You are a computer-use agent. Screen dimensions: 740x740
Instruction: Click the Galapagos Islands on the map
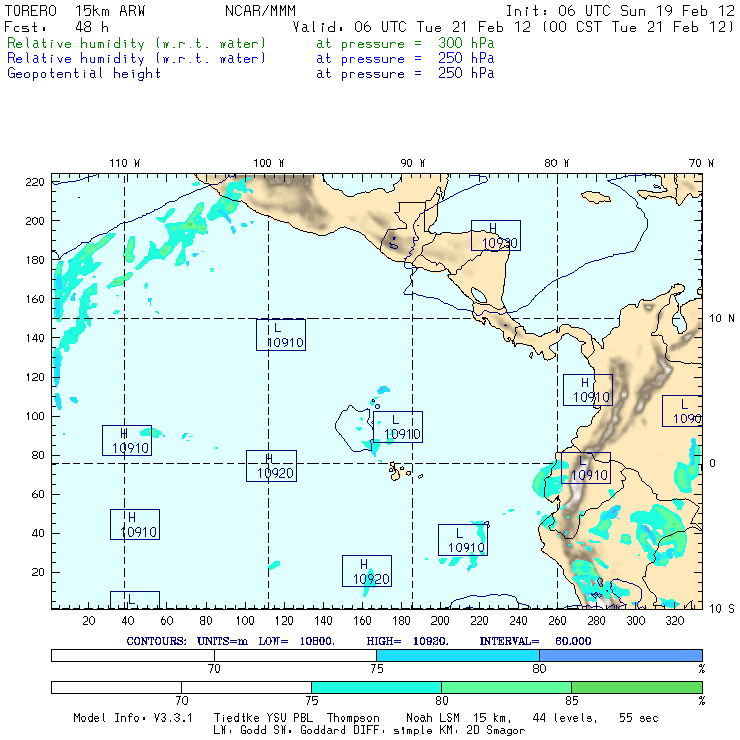tap(400, 470)
